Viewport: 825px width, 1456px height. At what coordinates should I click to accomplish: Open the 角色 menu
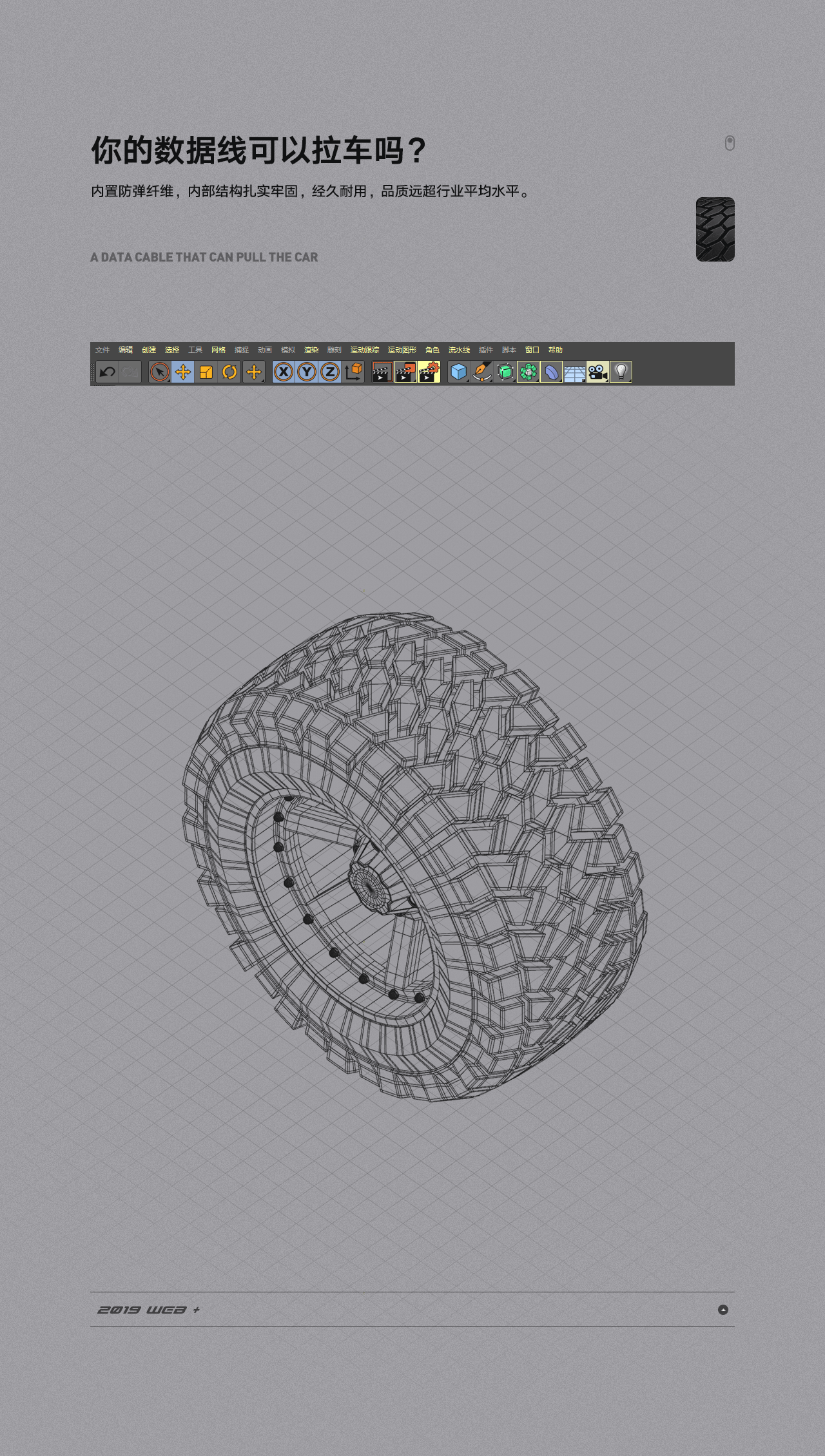[432, 350]
